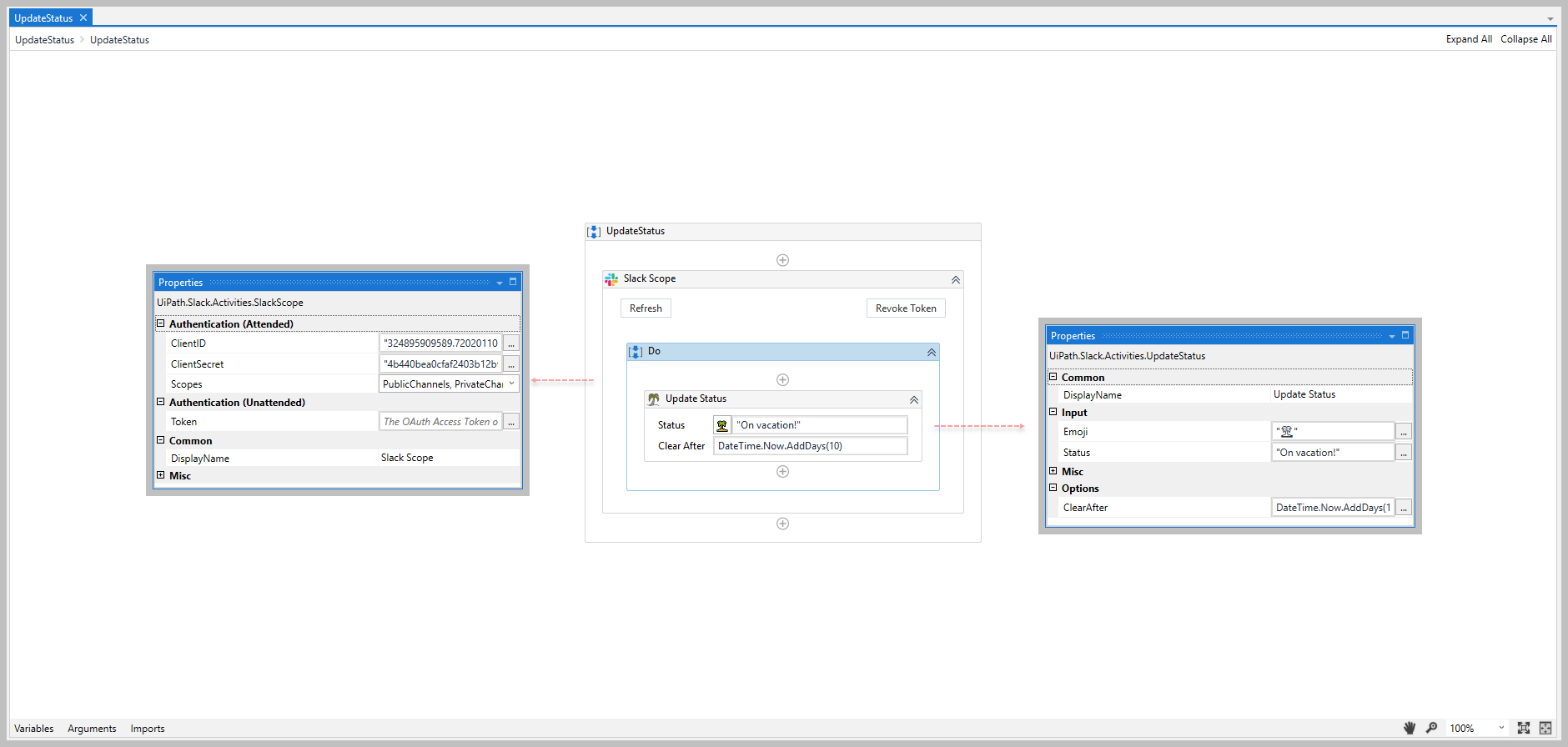The height and width of the screenshot is (747, 1568).
Task: Open the Imports panel
Action: click(x=148, y=729)
